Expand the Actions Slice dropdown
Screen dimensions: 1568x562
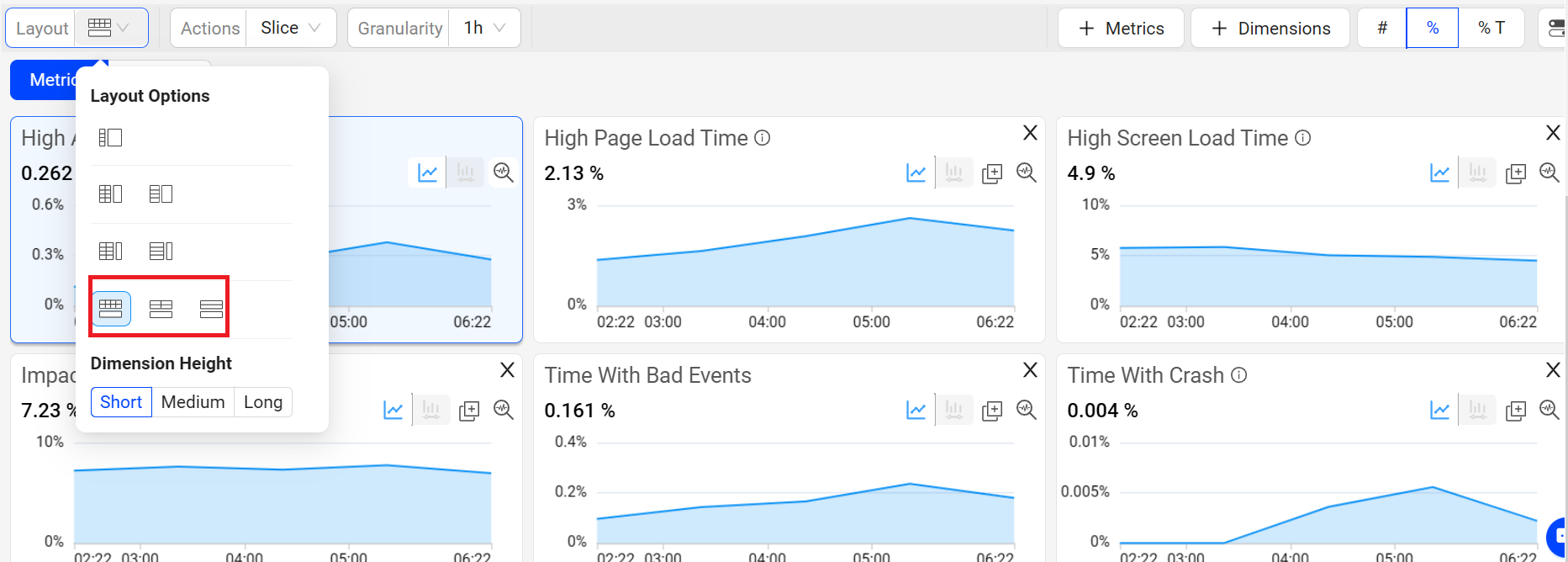click(290, 29)
